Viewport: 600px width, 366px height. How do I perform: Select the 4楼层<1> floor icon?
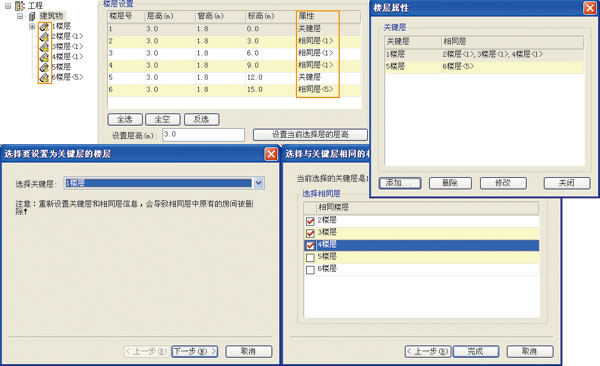point(44,57)
